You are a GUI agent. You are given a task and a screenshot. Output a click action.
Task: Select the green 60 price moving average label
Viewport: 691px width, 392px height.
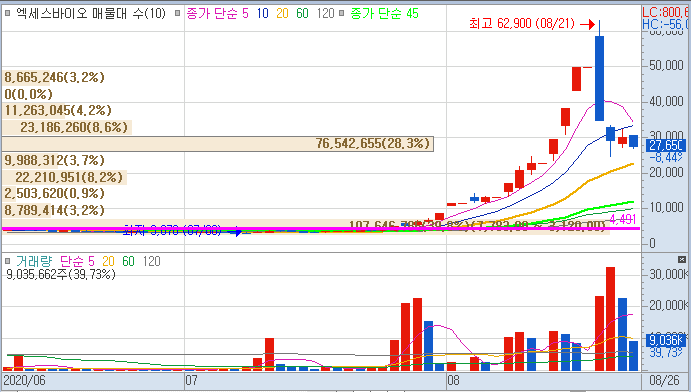[302, 14]
